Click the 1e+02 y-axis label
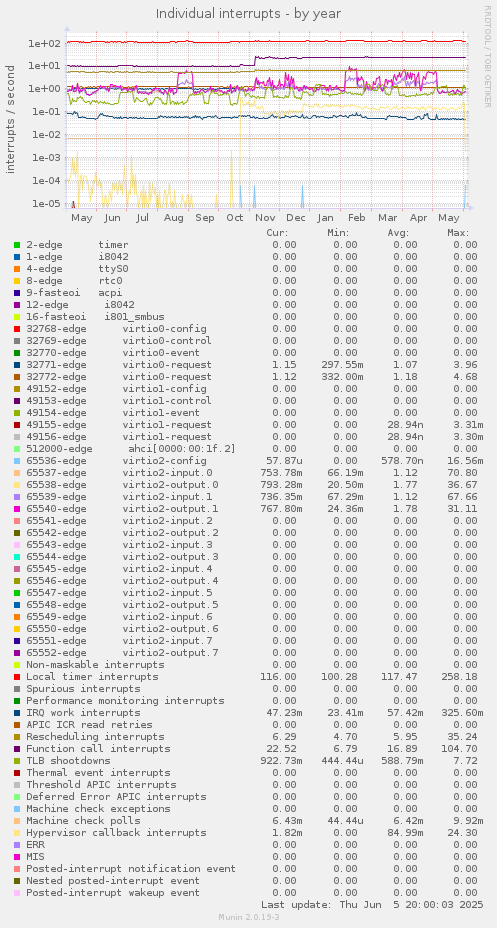The height and width of the screenshot is (928, 497). point(46,43)
